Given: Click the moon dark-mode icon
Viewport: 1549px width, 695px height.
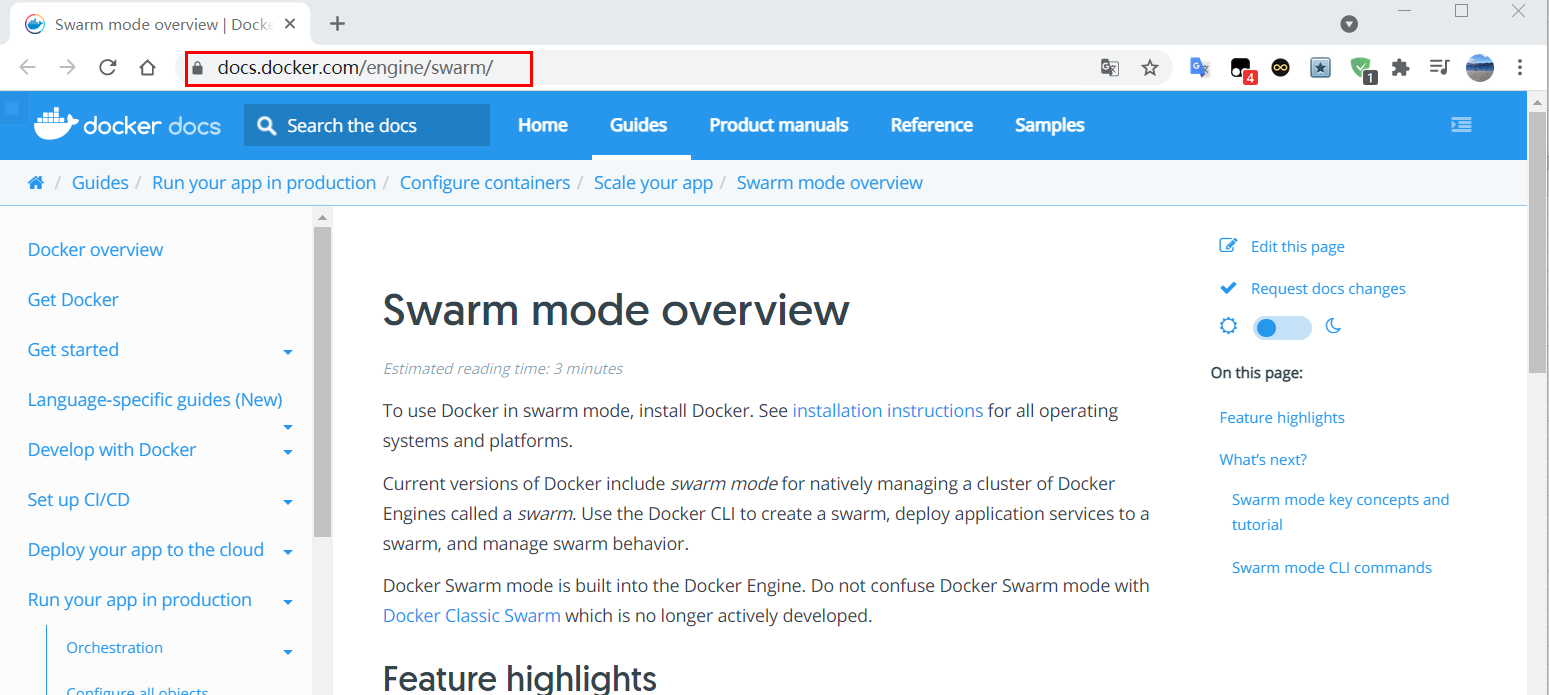Looking at the screenshot, I should point(1333,326).
